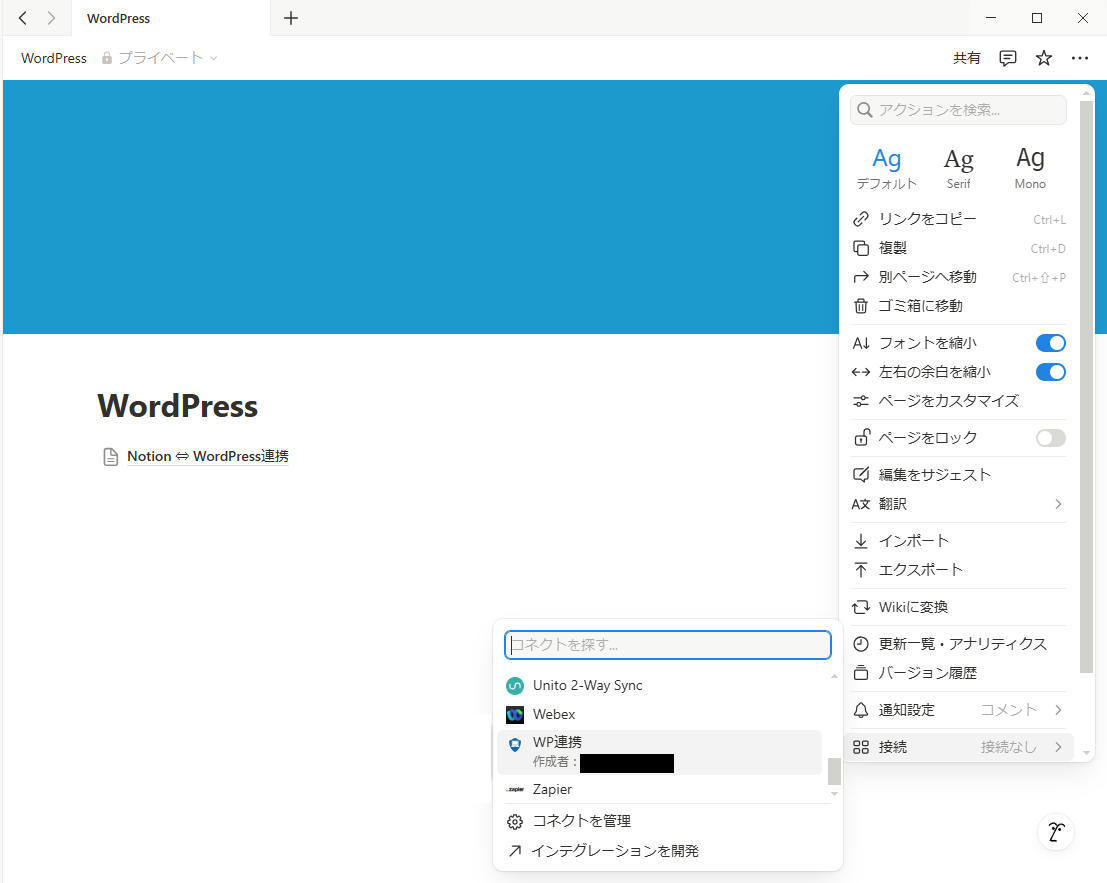Disable the フォントを縮小 toggle
The width and height of the screenshot is (1107, 883).
coord(1050,343)
